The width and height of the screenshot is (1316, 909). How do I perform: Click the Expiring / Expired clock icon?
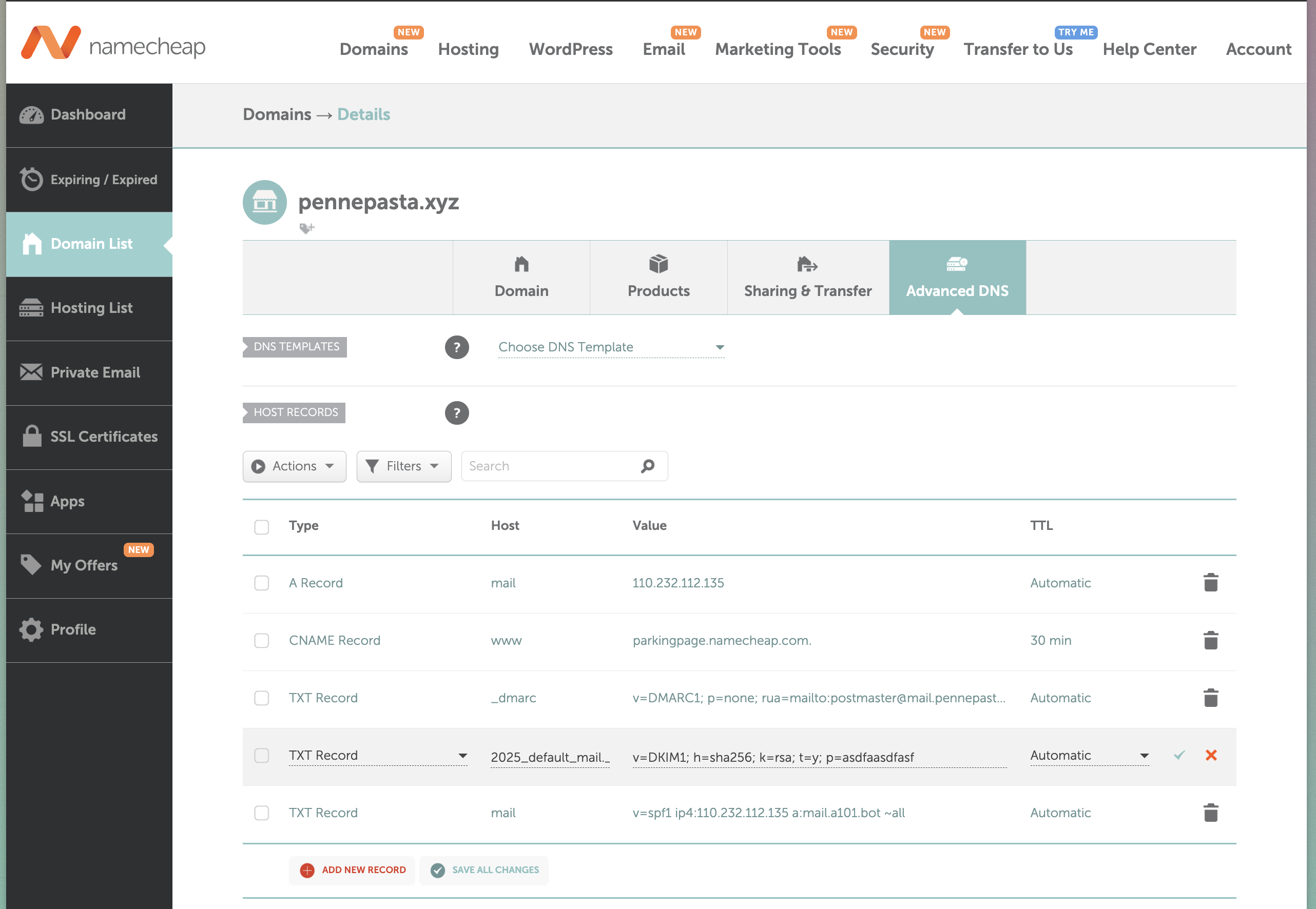(x=31, y=180)
